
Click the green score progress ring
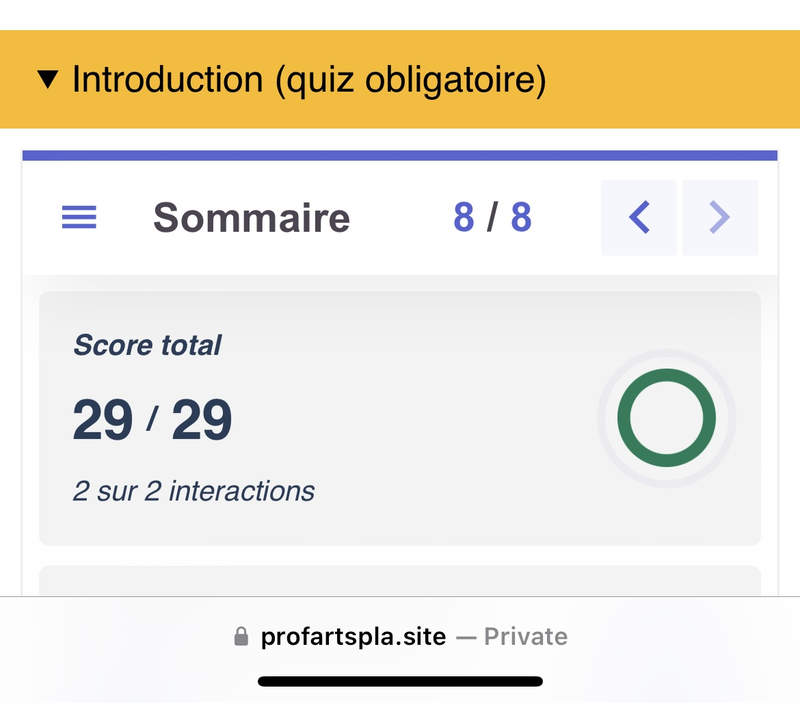[x=666, y=417]
